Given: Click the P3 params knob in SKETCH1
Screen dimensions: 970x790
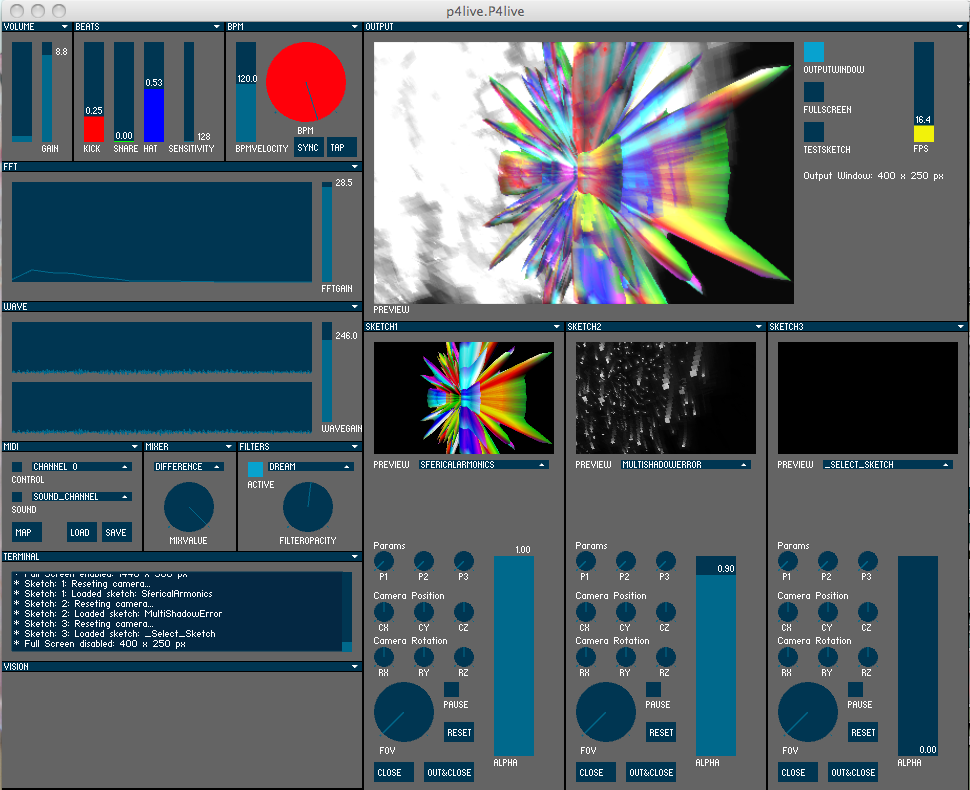Looking at the screenshot, I should click(463, 562).
